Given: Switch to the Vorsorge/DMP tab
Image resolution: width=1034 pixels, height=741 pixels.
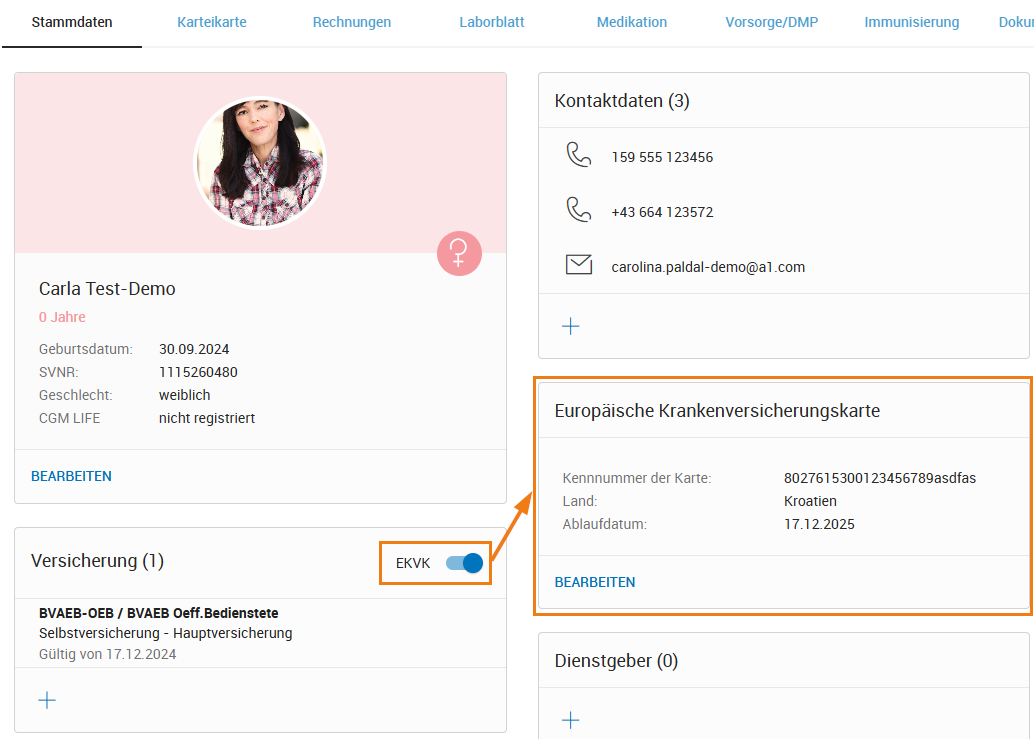Looking at the screenshot, I should 771,21.
